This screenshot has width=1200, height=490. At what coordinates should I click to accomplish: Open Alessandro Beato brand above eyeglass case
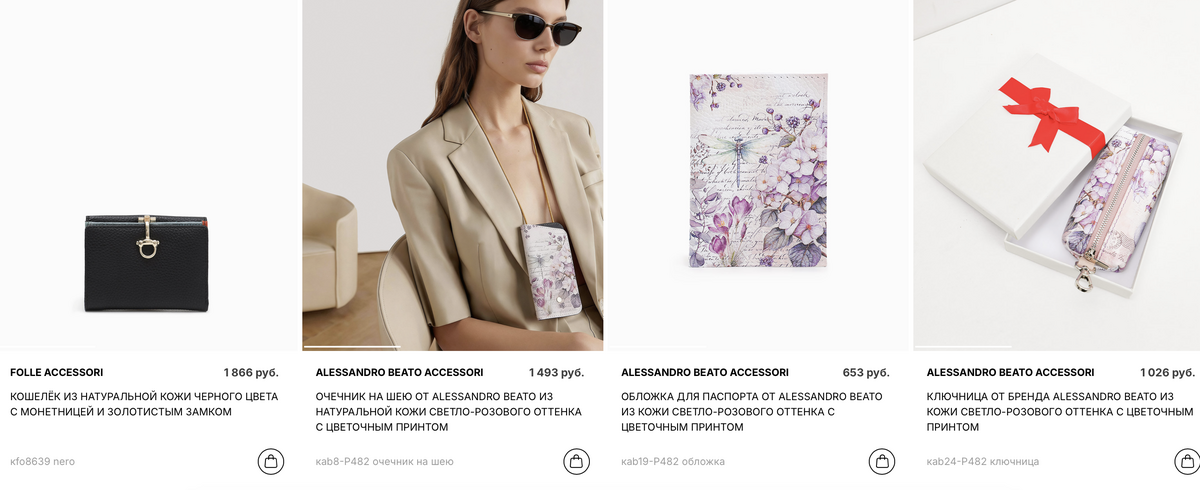click(x=399, y=372)
